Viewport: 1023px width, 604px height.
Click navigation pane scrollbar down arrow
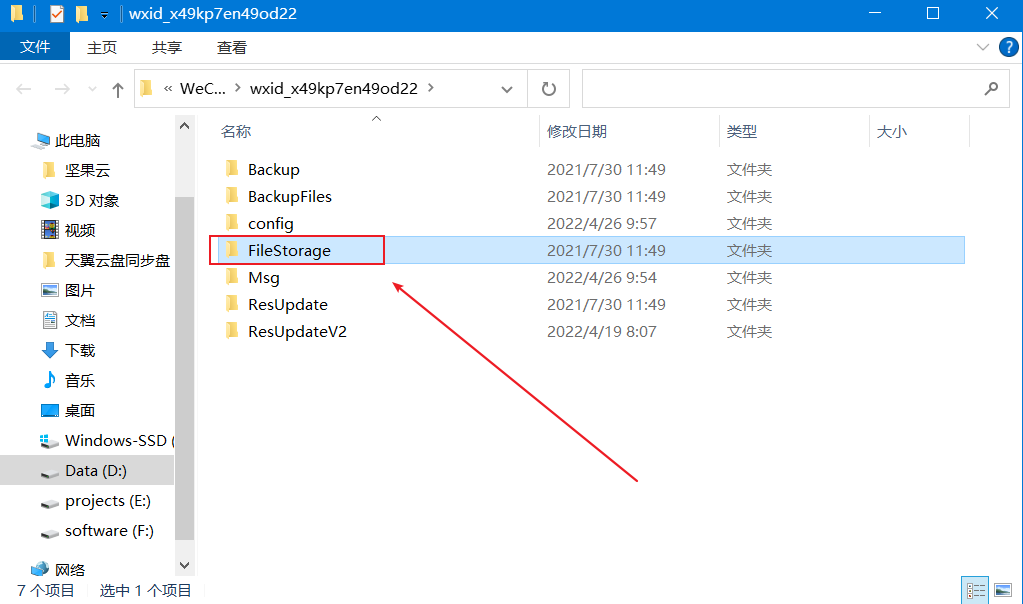click(185, 565)
